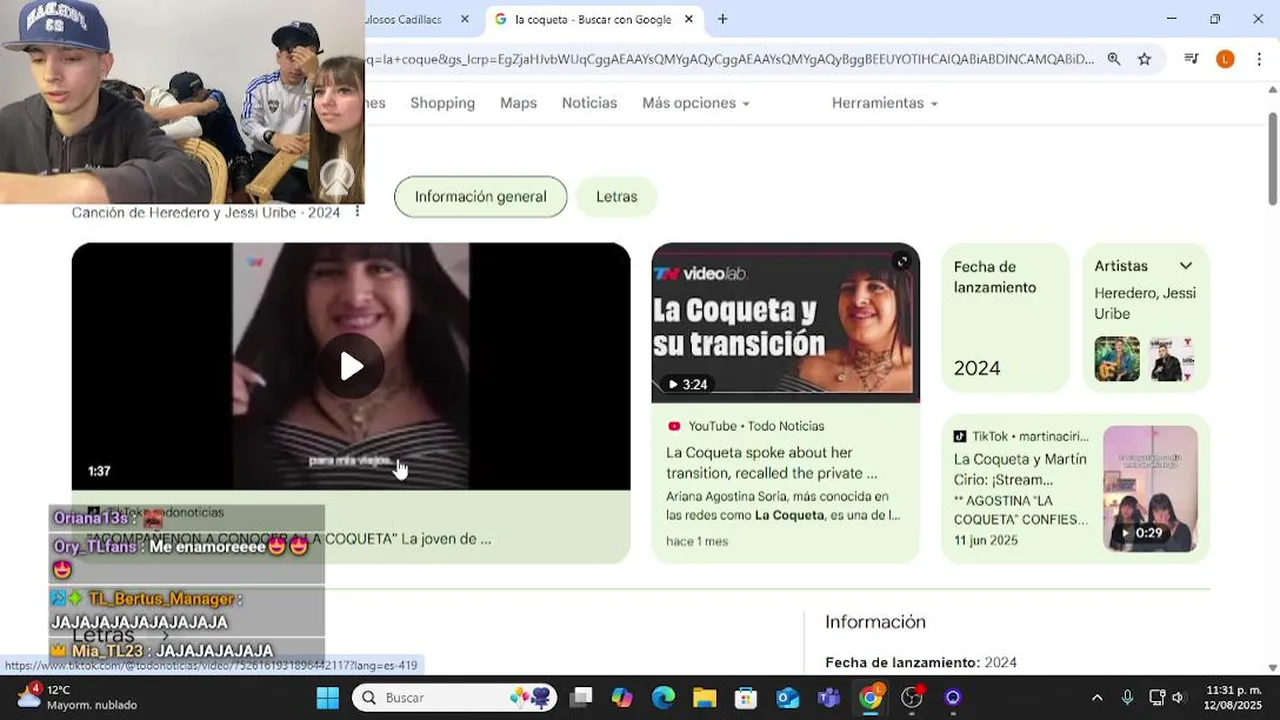Open 'La Coqueta spoke about her transition' link
Screen dimensions: 1280x720
pyautogui.click(x=772, y=463)
